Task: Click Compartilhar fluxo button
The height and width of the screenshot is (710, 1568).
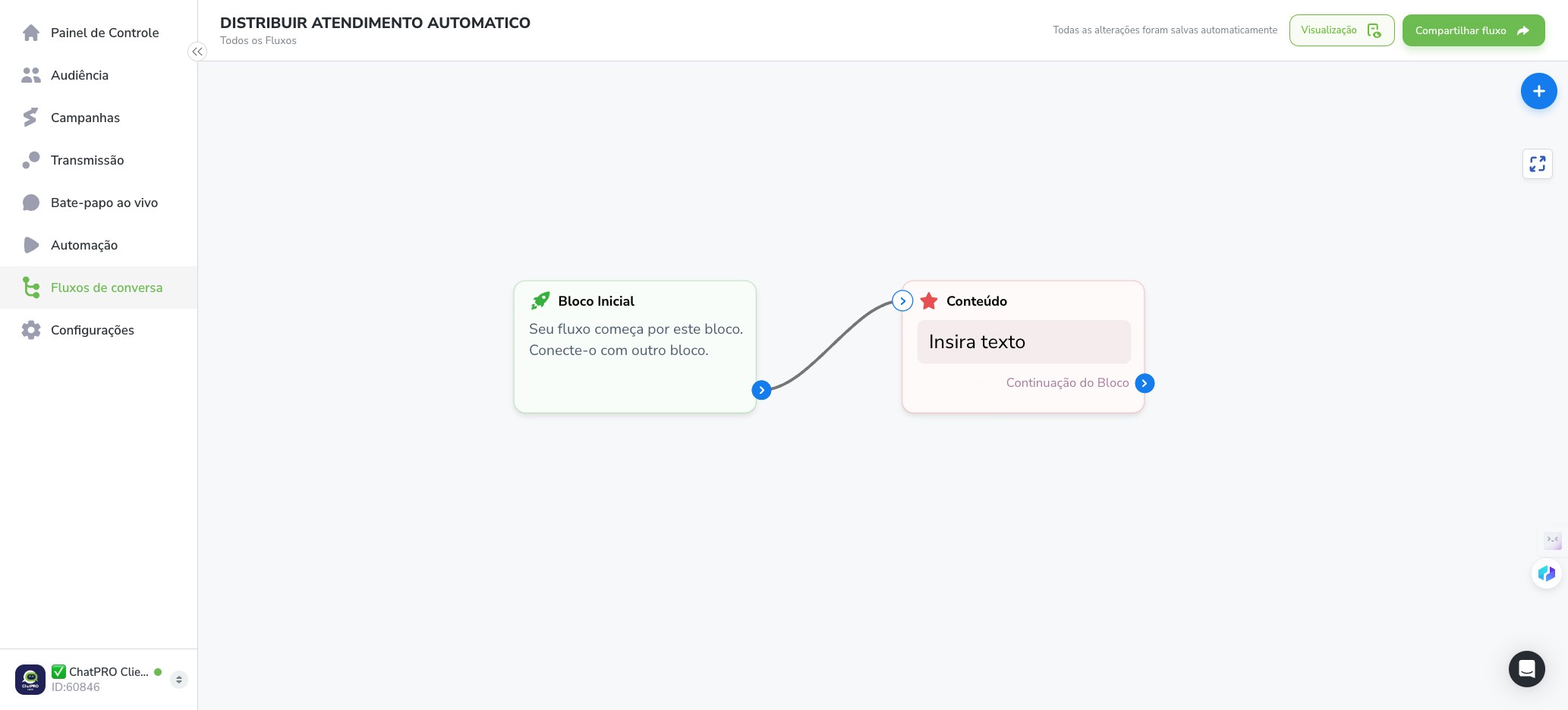Action: (x=1473, y=30)
